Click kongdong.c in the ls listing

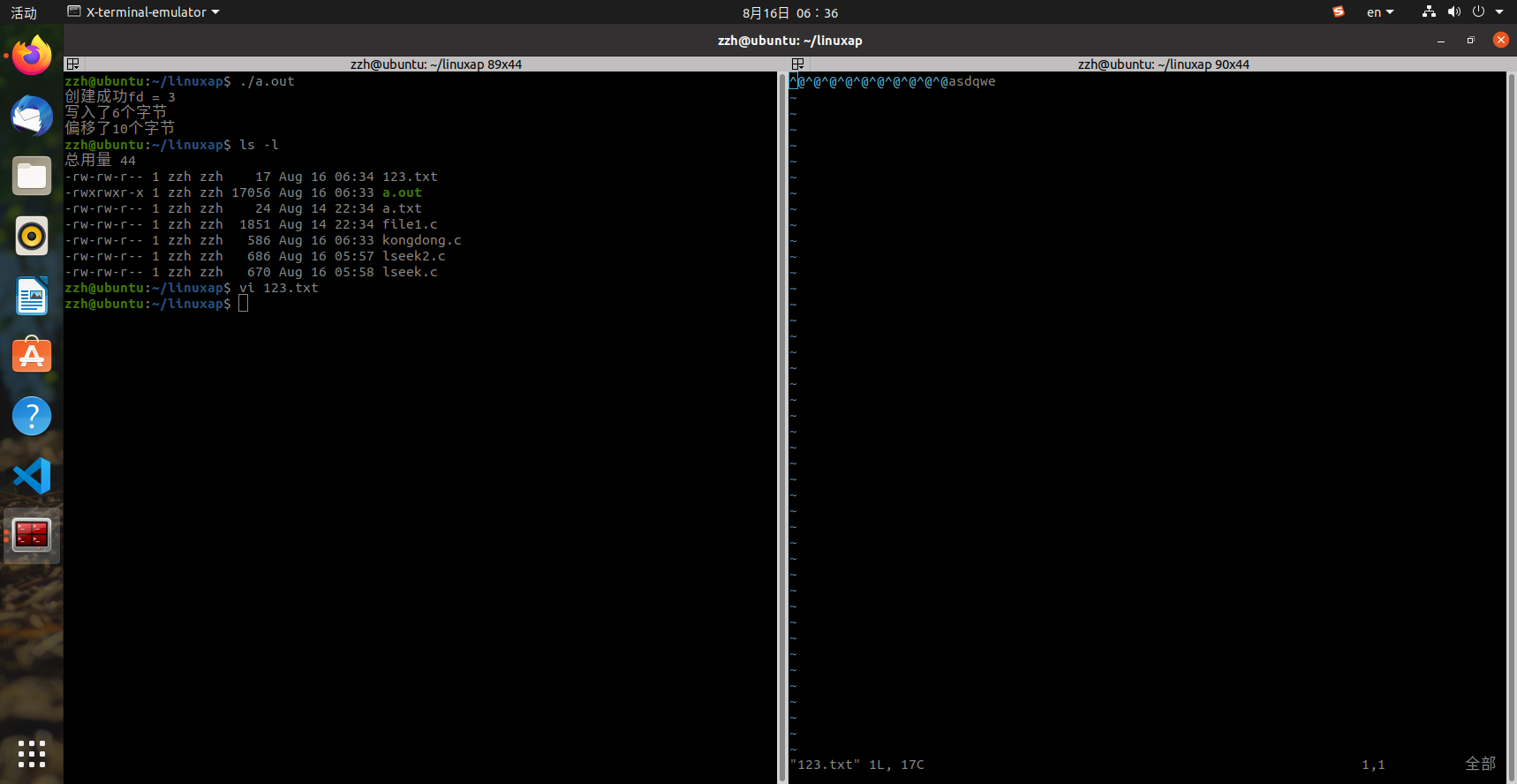tap(421, 240)
